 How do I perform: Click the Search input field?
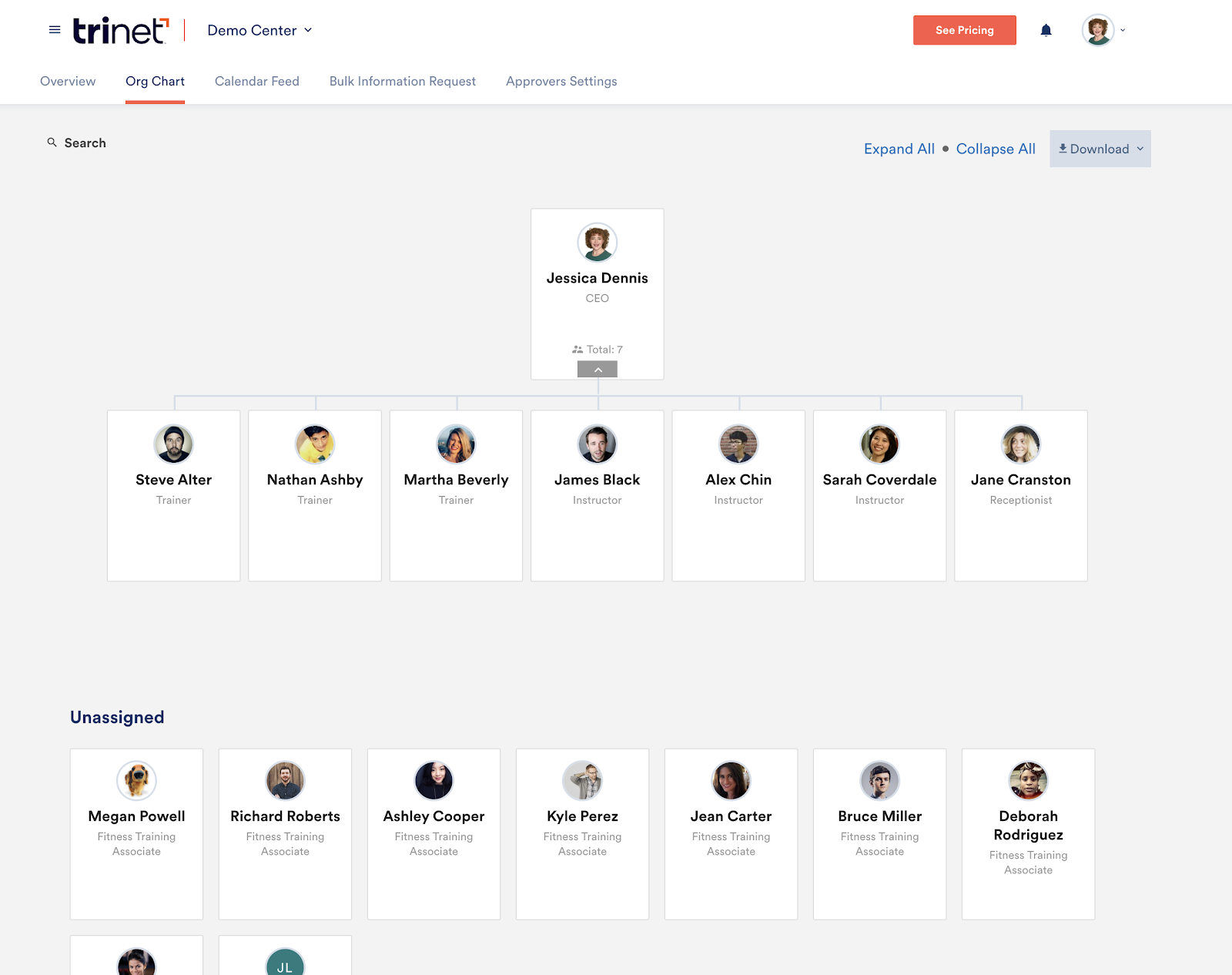tap(85, 142)
